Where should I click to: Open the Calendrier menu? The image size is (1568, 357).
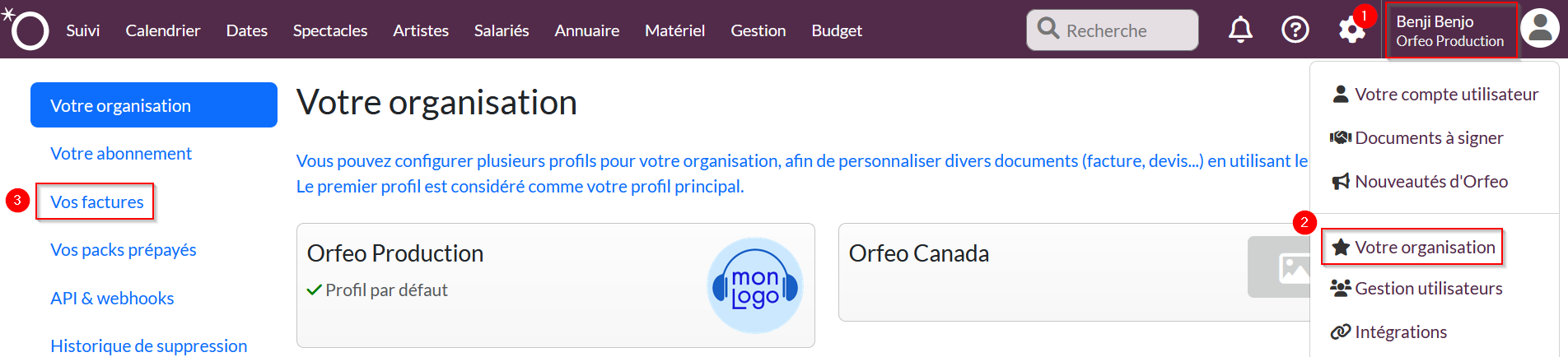163,30
